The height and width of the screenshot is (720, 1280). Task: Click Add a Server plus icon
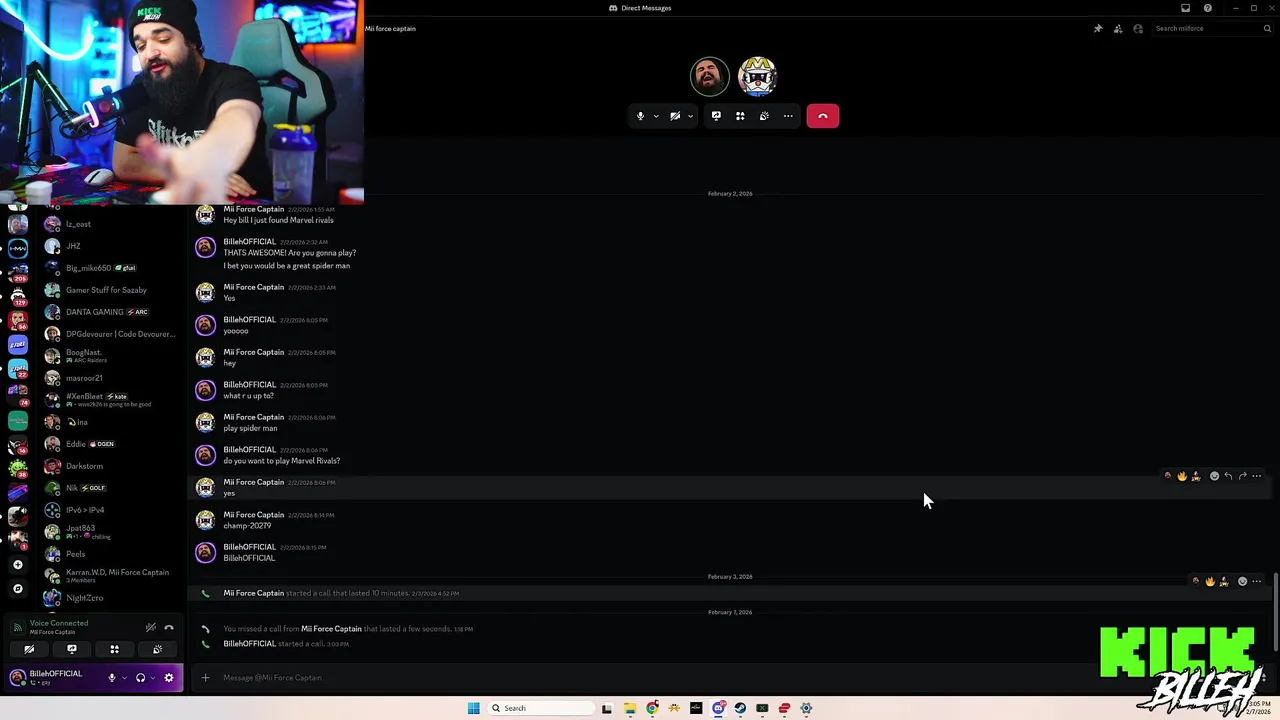tap(18, 565)
